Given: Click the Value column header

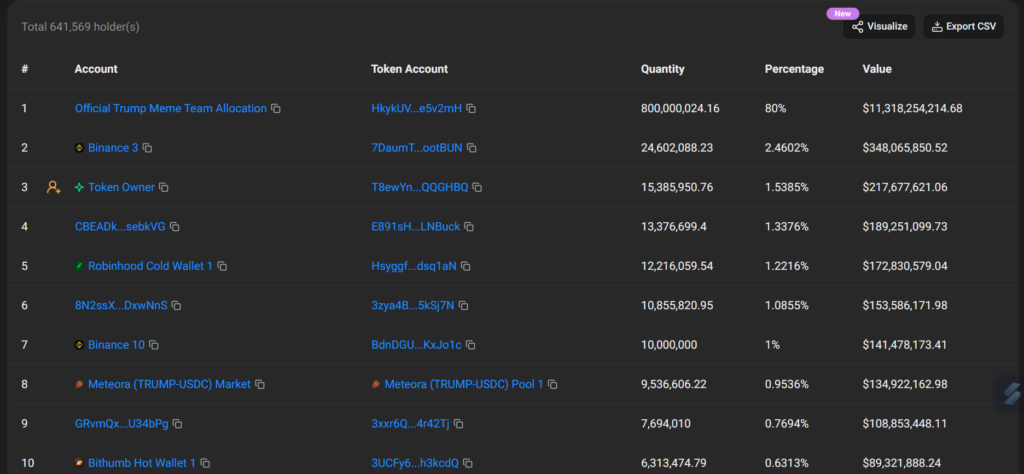Looking at the screenshot, I should click(x=876, y=69).
